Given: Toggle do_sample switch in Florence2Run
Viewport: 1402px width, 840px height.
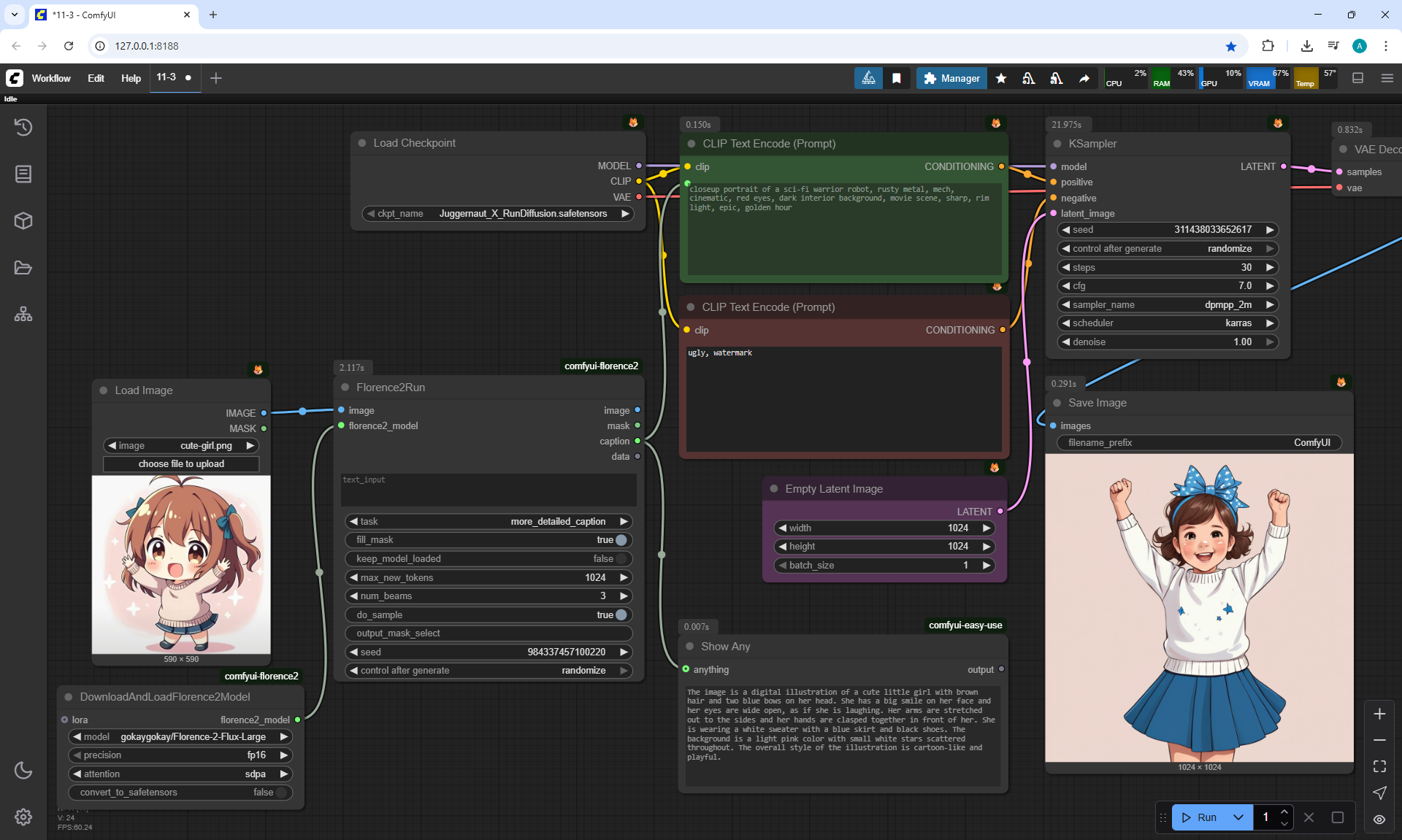Looking at the screenshot, I should [x=621, y=614].
